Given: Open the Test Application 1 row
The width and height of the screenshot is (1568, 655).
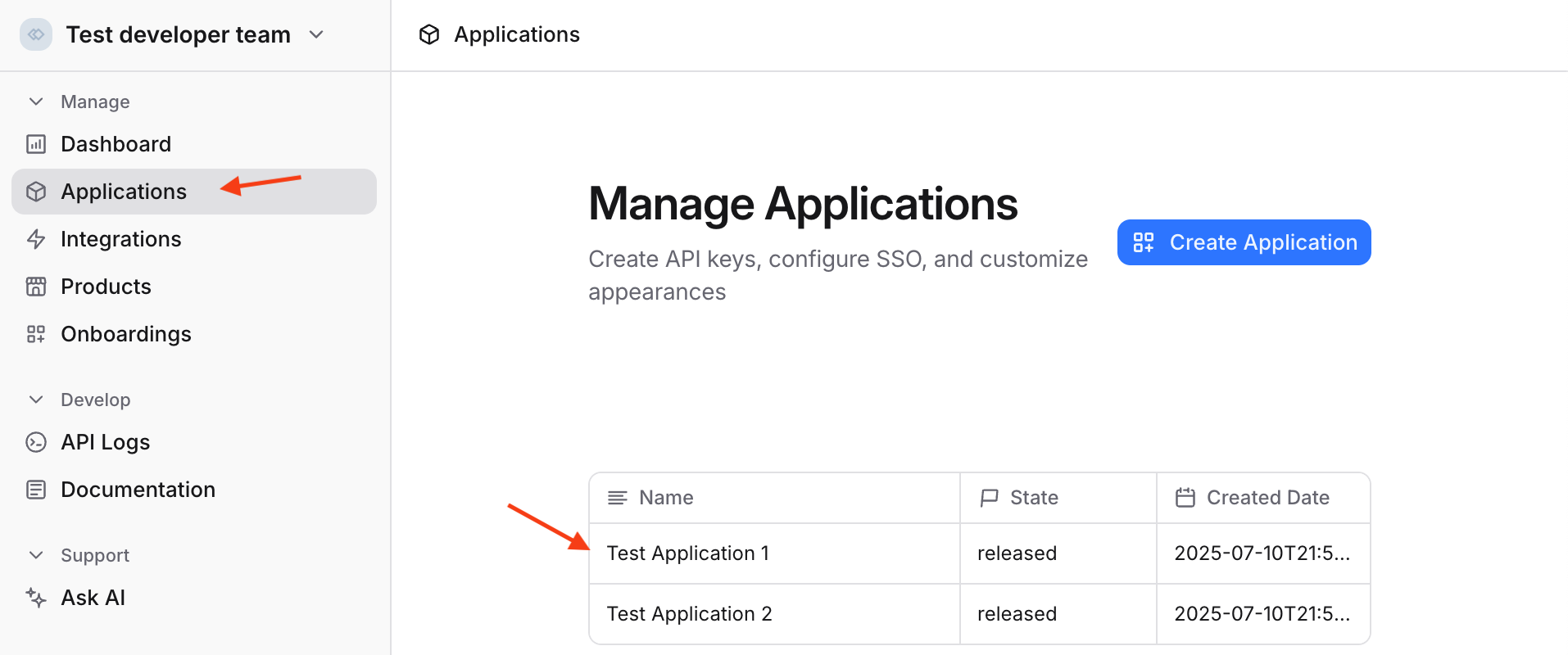Looking at the screenshot, I should coord(688,553).
